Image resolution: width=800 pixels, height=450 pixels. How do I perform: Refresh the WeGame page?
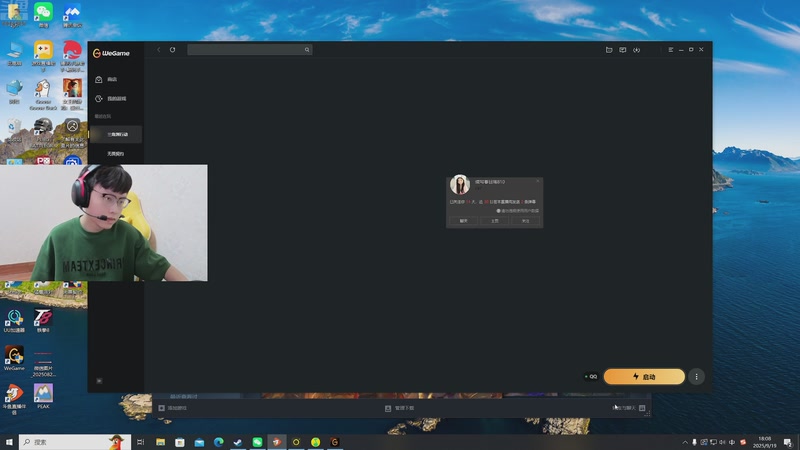coord(172,49)
